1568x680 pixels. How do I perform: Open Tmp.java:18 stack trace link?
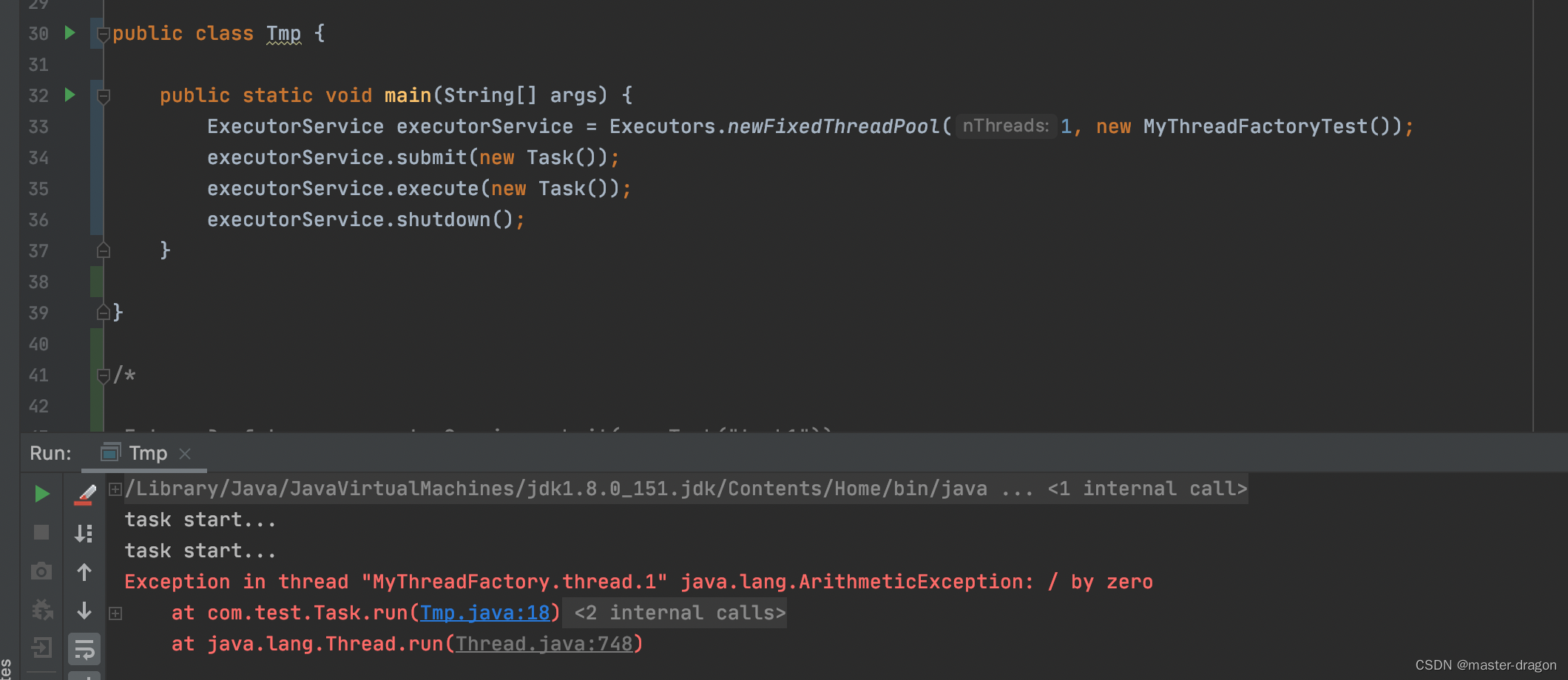(x=484, y=613)
